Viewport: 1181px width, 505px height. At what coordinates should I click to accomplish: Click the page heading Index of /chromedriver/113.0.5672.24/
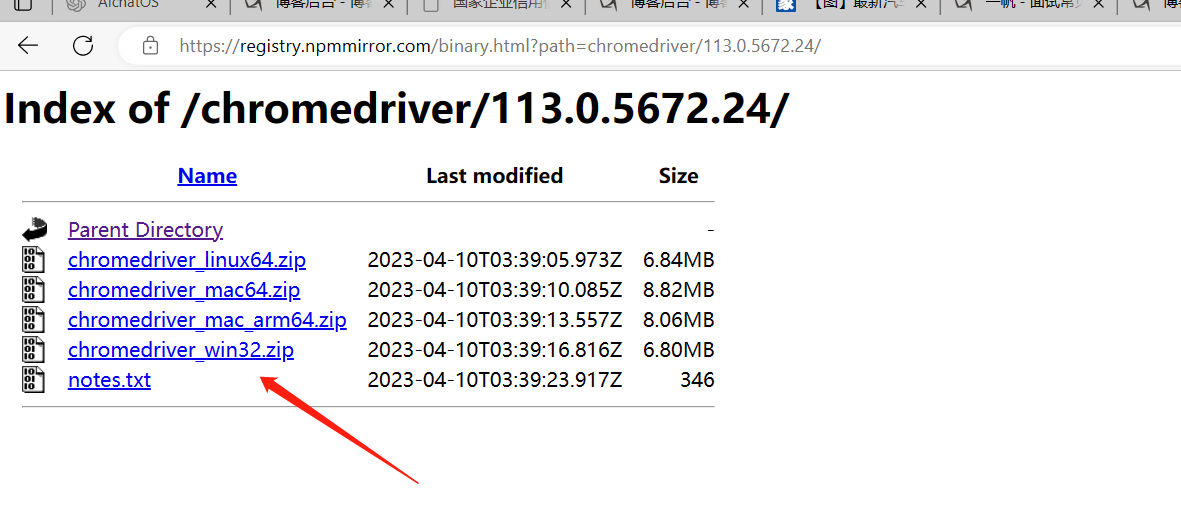click(397, 109)
